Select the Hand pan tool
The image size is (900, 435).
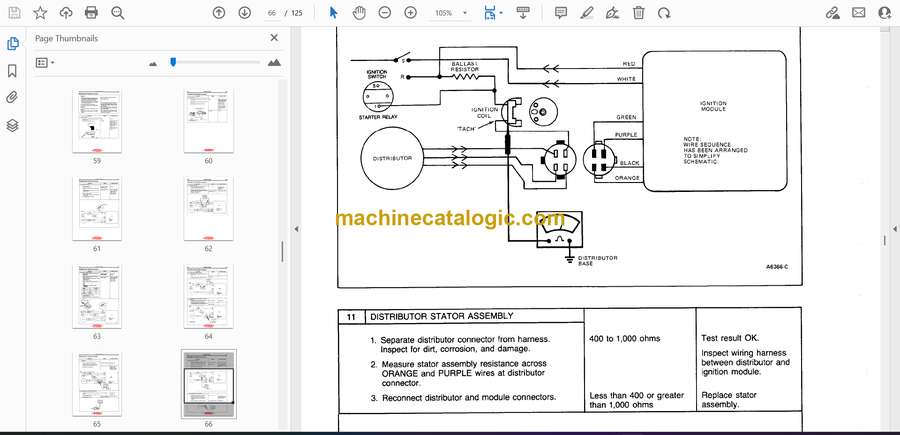pyautogui.click(x=358, y=13)
